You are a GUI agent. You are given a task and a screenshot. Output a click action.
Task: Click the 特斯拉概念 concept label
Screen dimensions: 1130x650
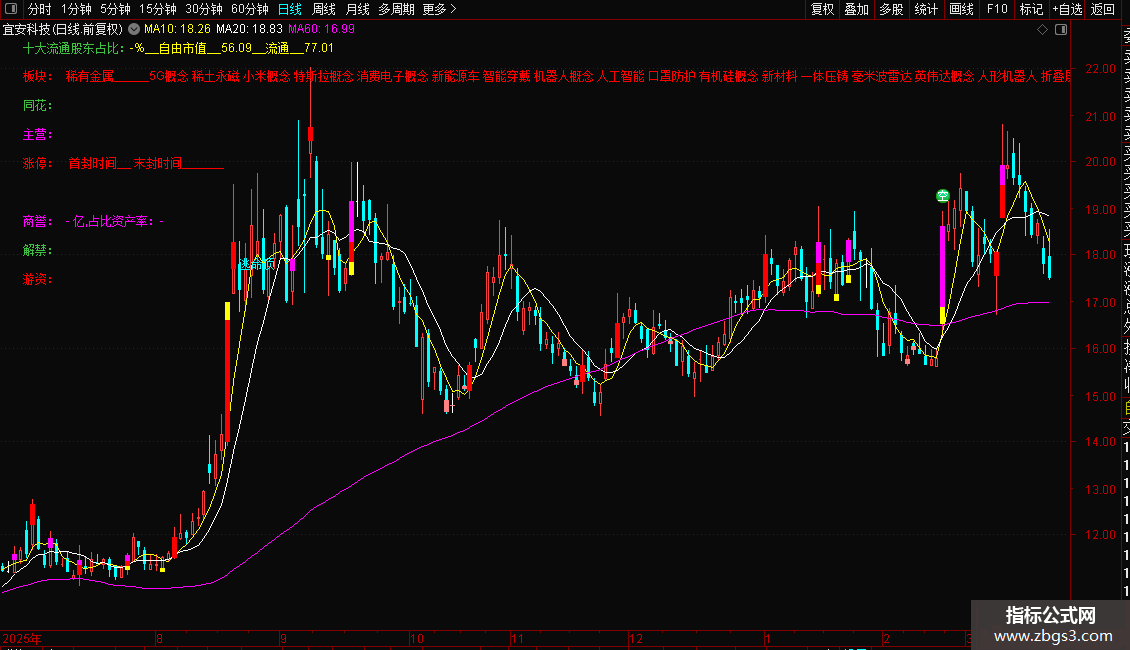(x=324, y=76)
